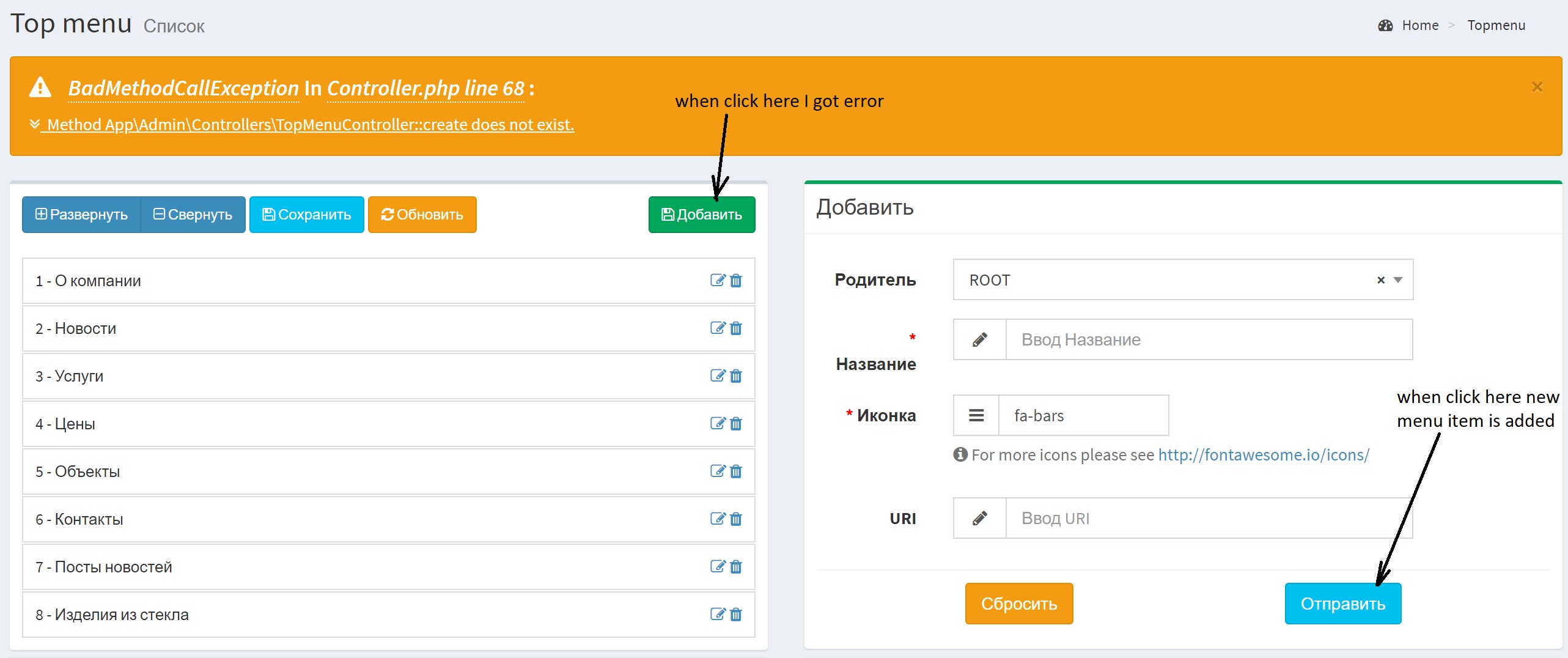Delete the menu item "Новости"

click(736, 328)
